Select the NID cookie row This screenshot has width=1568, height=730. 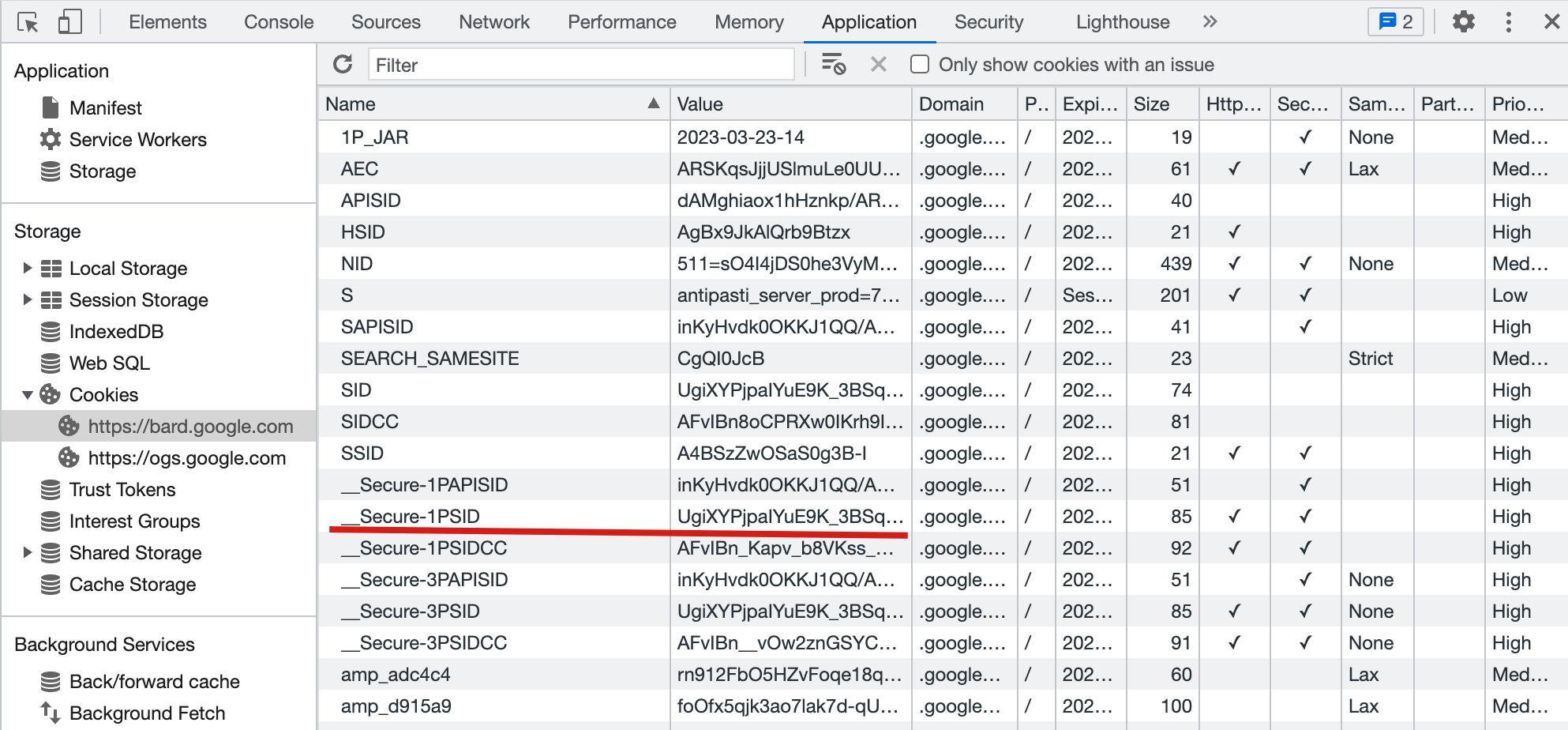tap(943, 263)
